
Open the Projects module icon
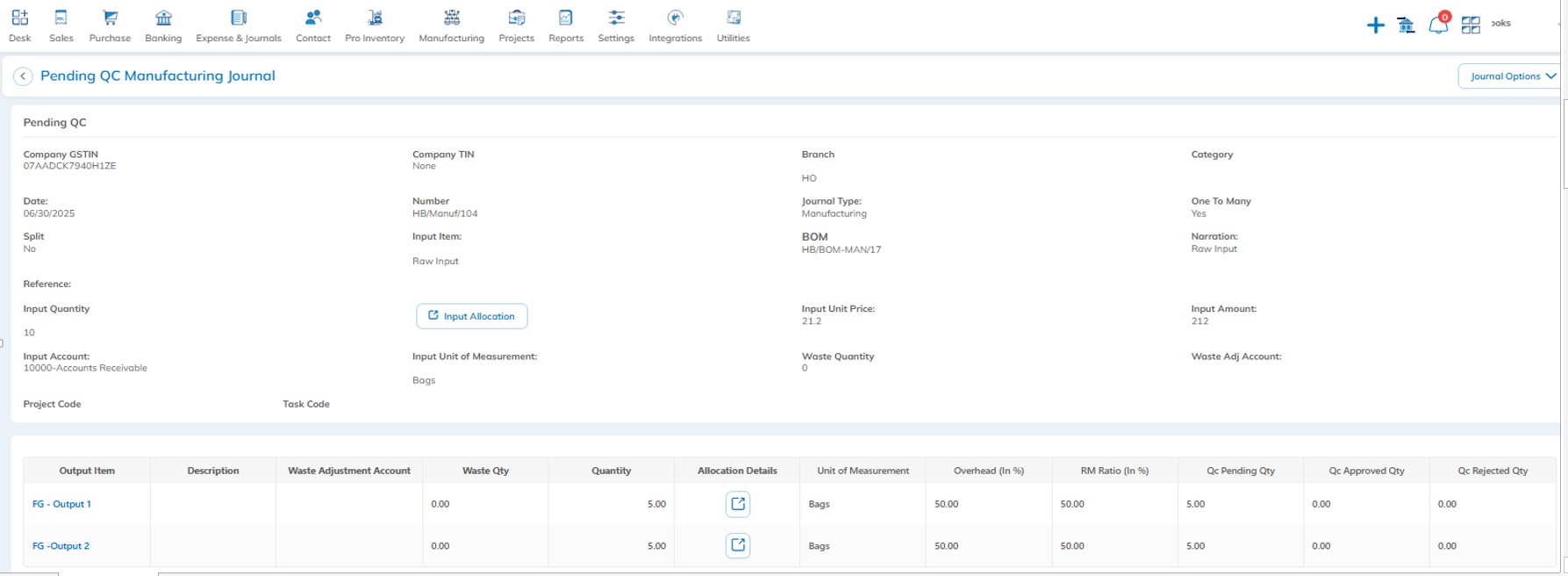(x=517, y=18)
